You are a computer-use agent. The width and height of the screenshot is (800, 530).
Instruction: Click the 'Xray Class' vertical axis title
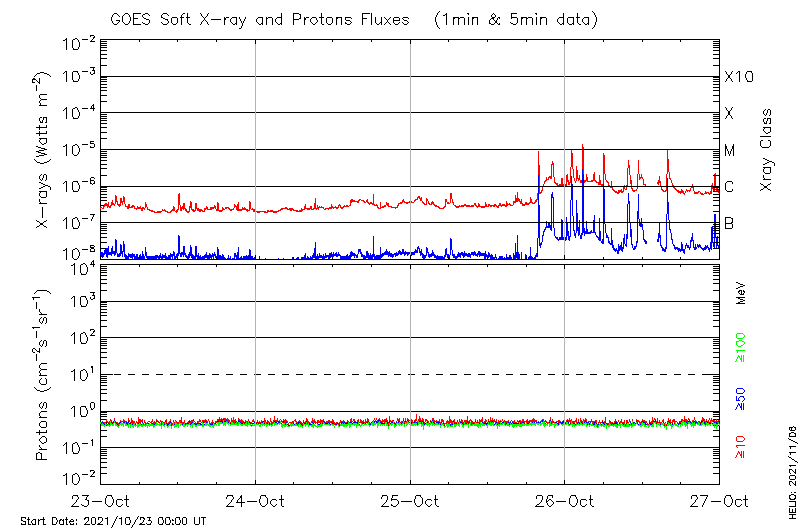click(x=767, y=150)
